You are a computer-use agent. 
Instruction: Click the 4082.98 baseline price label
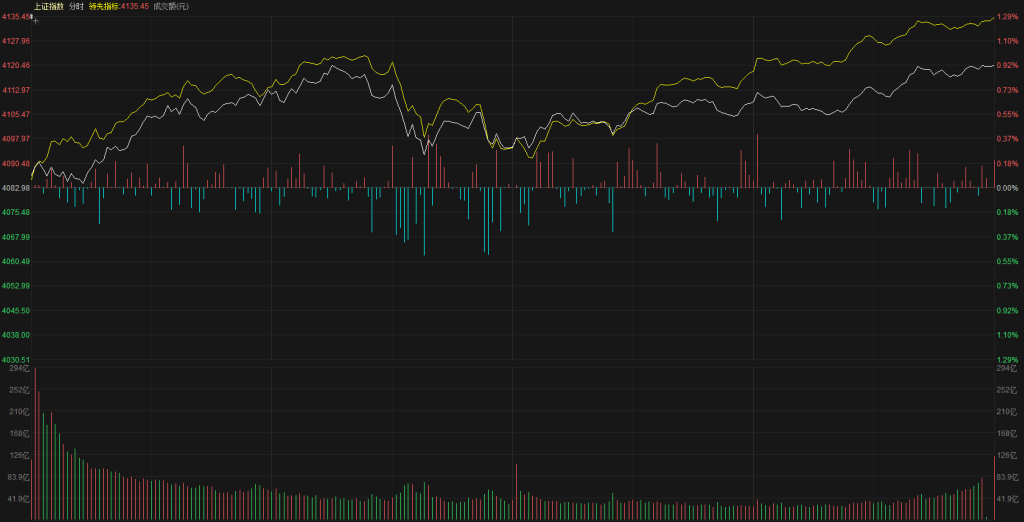[14, 188]
